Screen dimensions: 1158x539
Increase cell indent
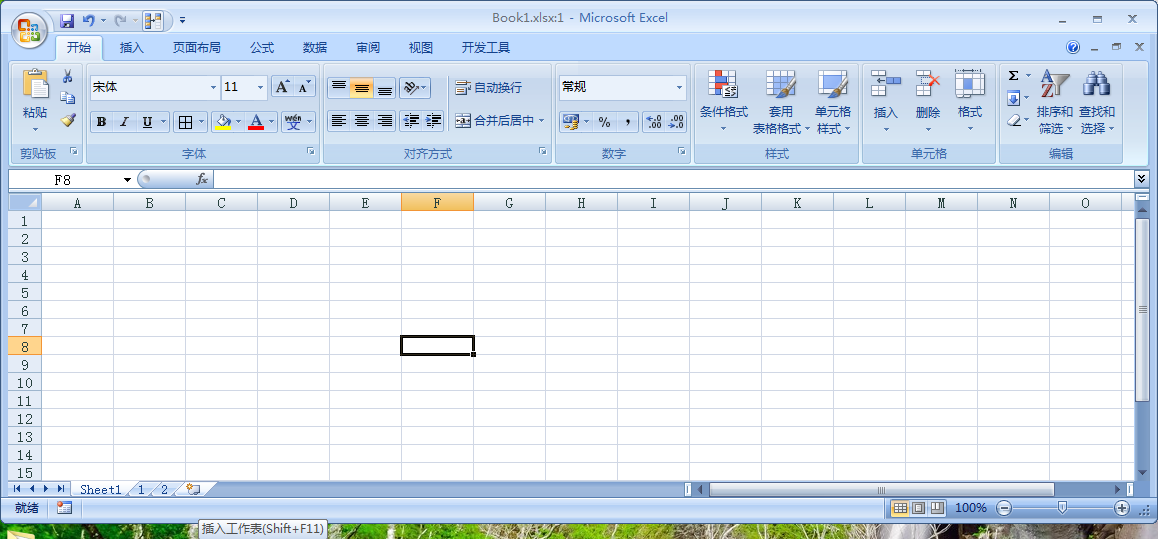(433, 121)
